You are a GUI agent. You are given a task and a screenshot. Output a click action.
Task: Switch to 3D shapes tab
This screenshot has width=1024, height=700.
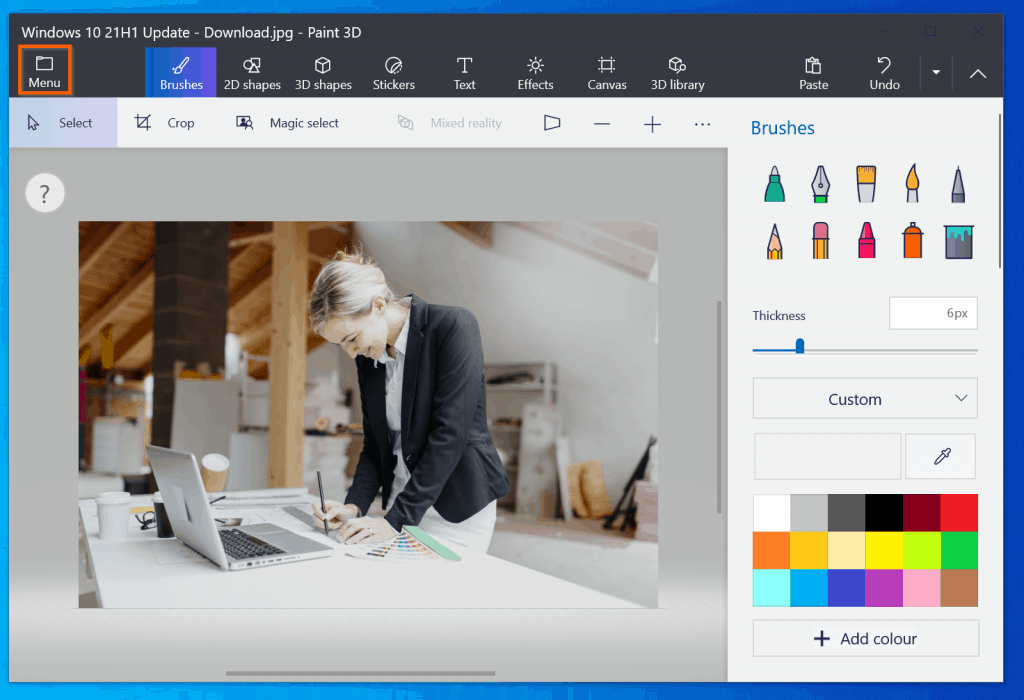pyautogui.click(x=323, y=72)
